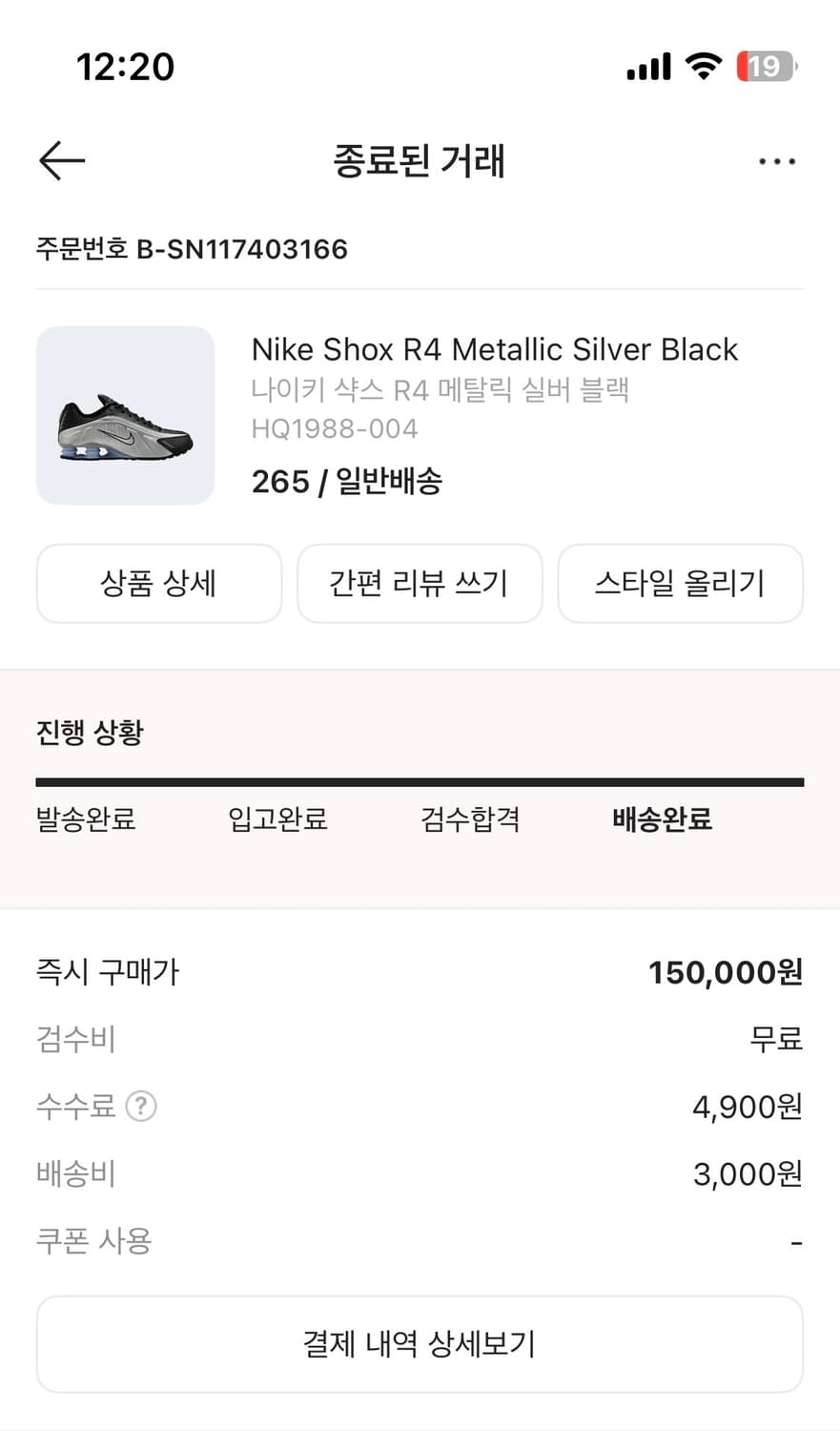Select the 발송완료 progress step

(86, 819)
